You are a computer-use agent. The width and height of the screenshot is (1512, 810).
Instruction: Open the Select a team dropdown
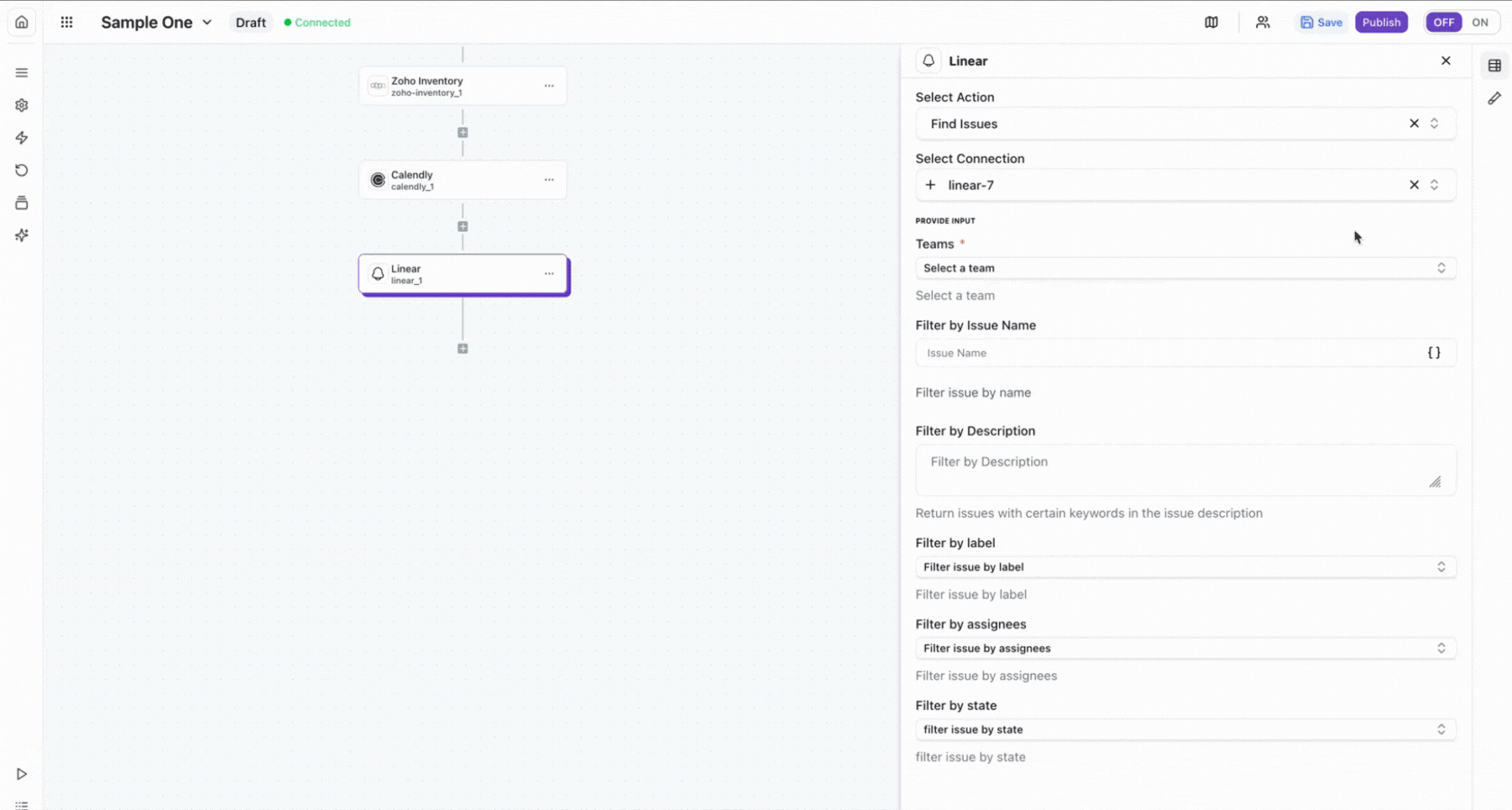(x=1185, y=268)
